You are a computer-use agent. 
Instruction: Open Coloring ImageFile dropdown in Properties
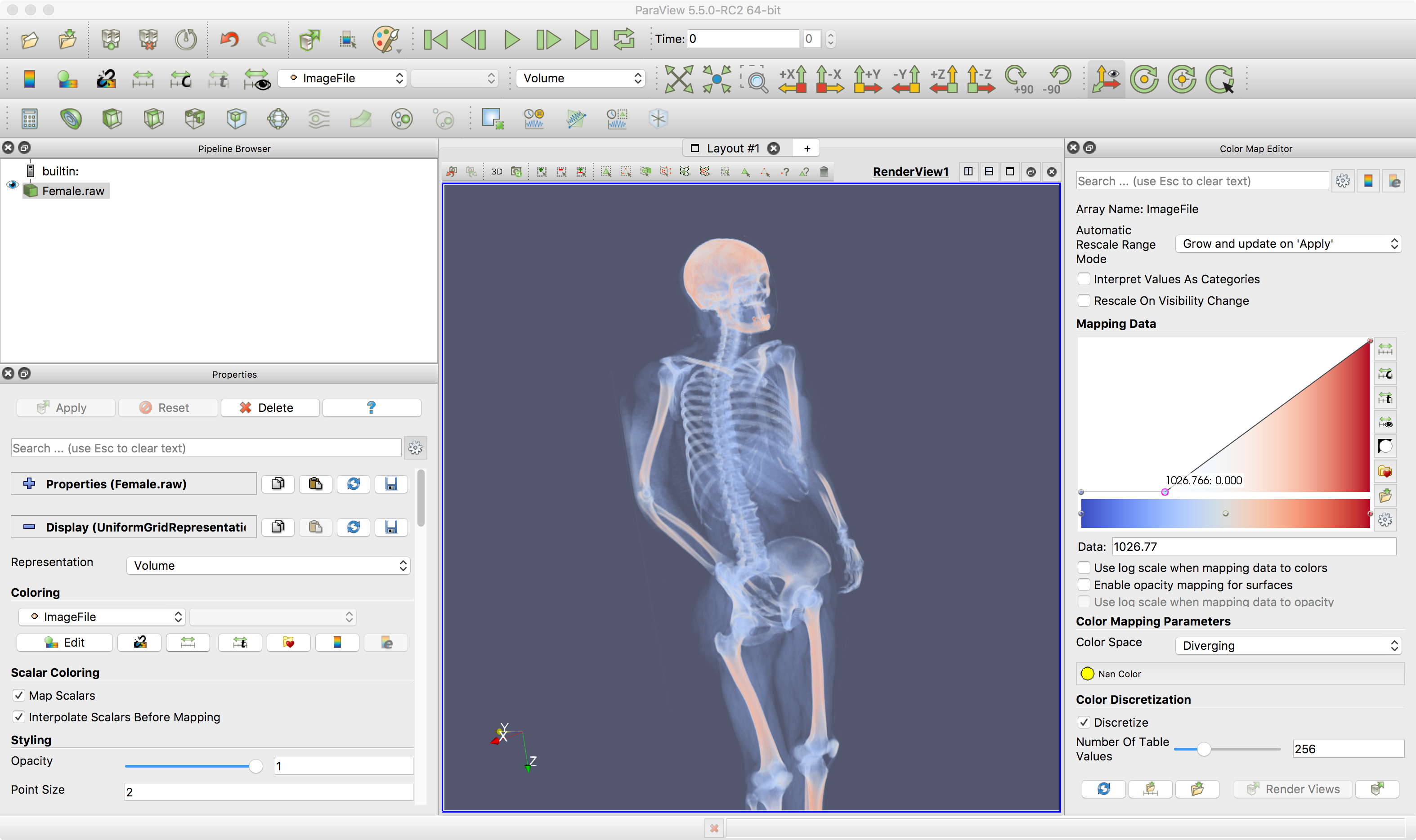point(102,617)
